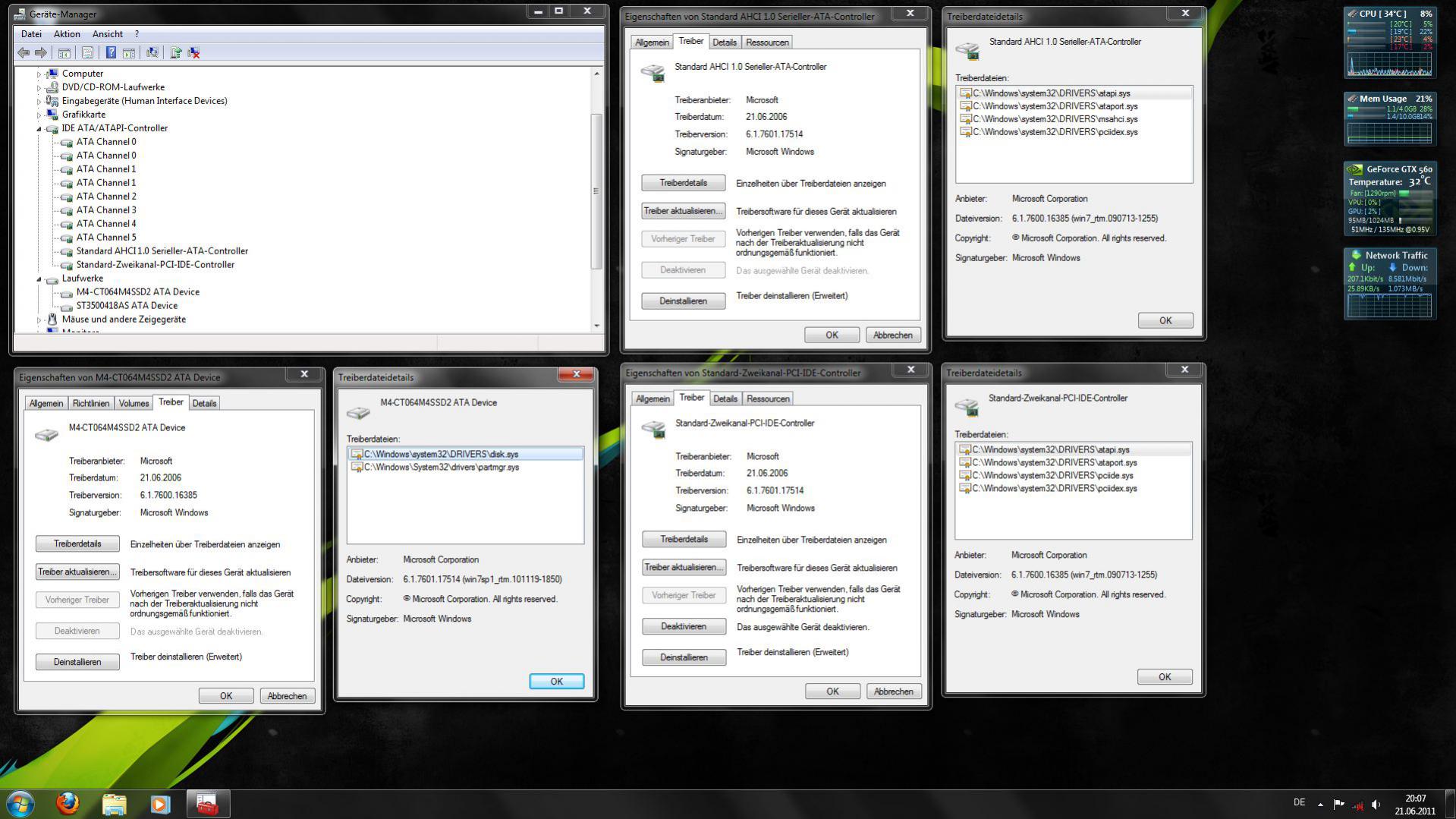Viewport: 1456px width, 819px height.
Task: Click the icon beside pciide.sys in PCI-IDE driver file list
Action: click(964, 475)
